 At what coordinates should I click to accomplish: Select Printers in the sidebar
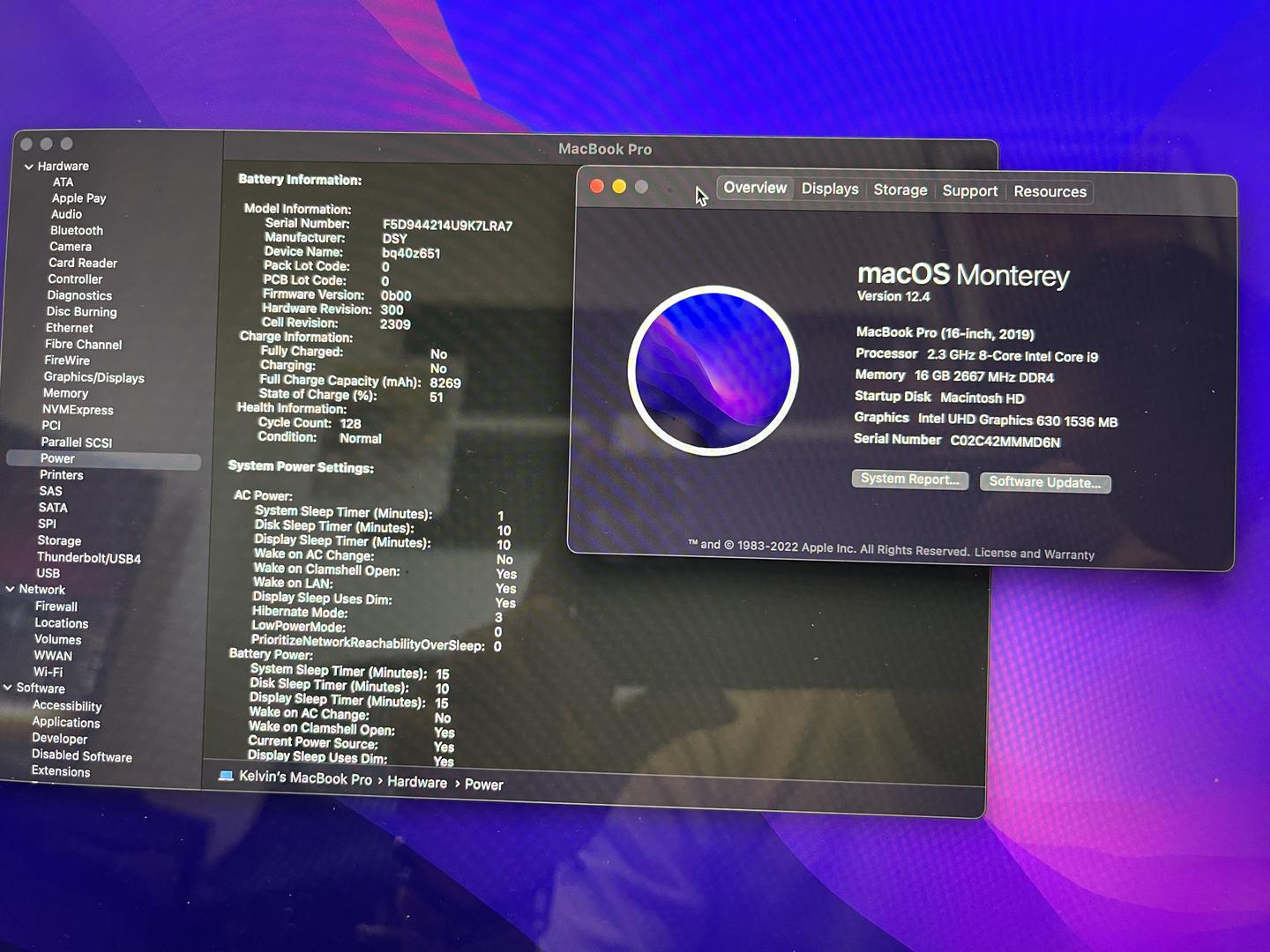point(61,475)
